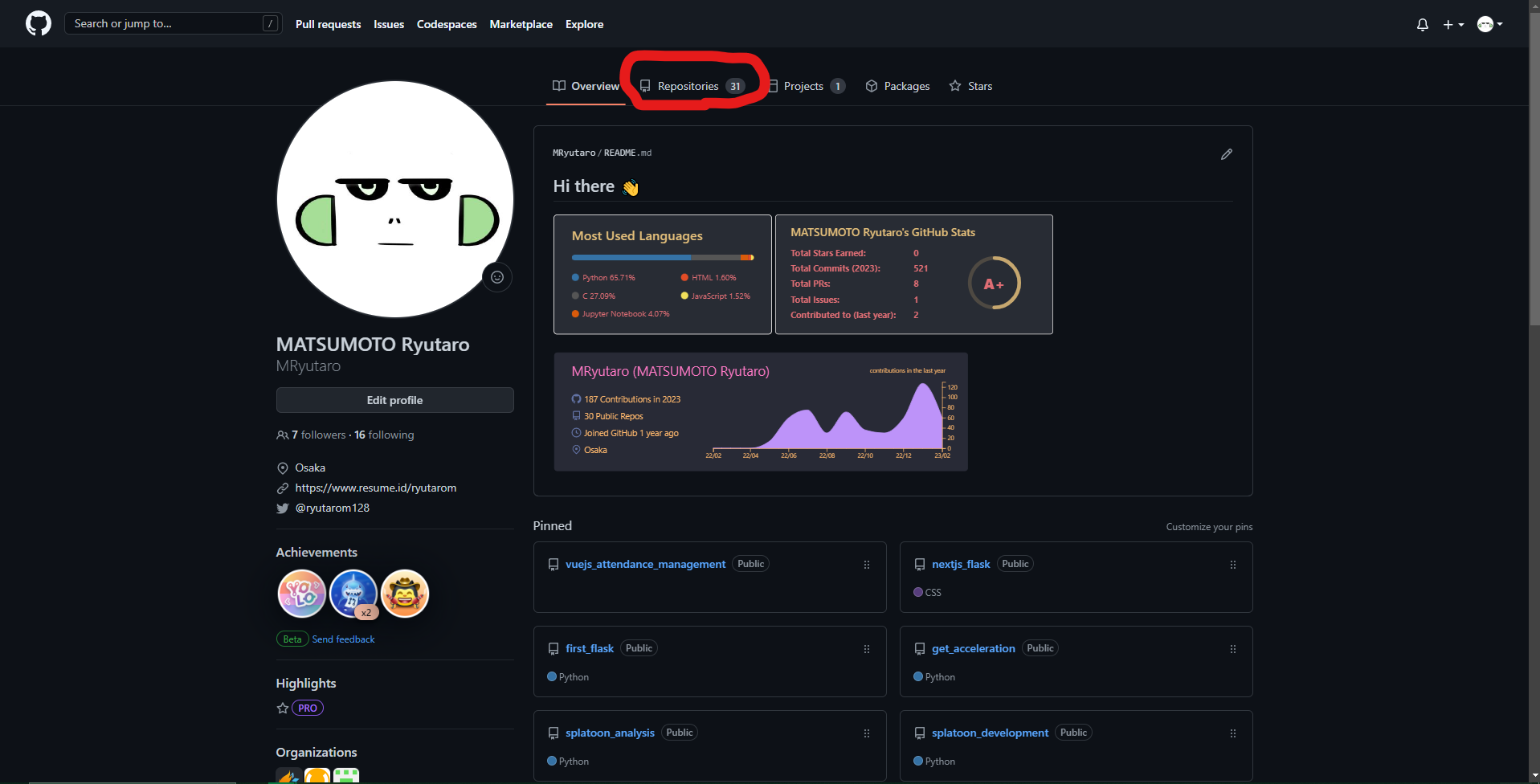The width and height of the screenshot is (1540, 784).
Task: Click the link icon beside resume URL
Action: [x=283, y=488]
